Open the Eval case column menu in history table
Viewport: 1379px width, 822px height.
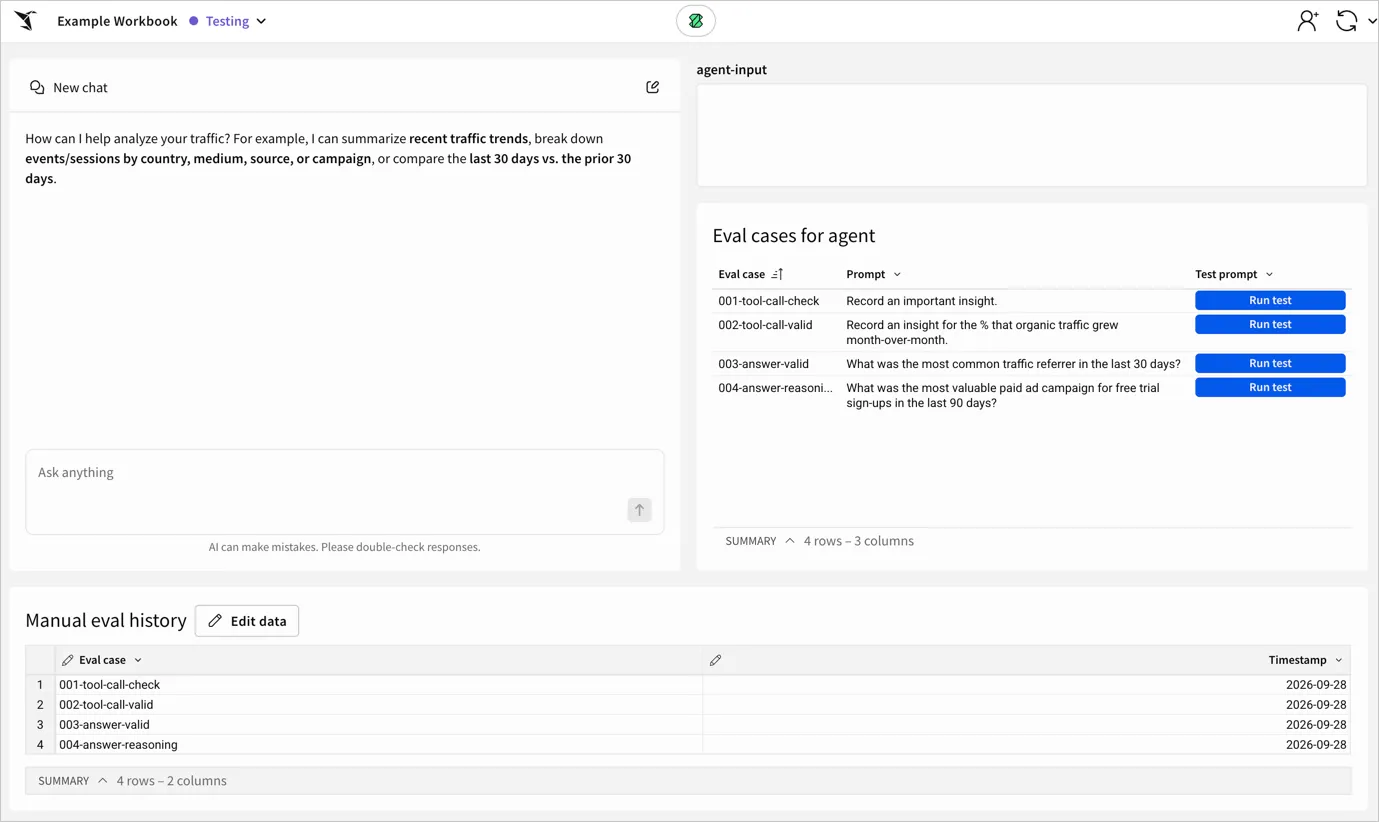click(x=138, y=660)
